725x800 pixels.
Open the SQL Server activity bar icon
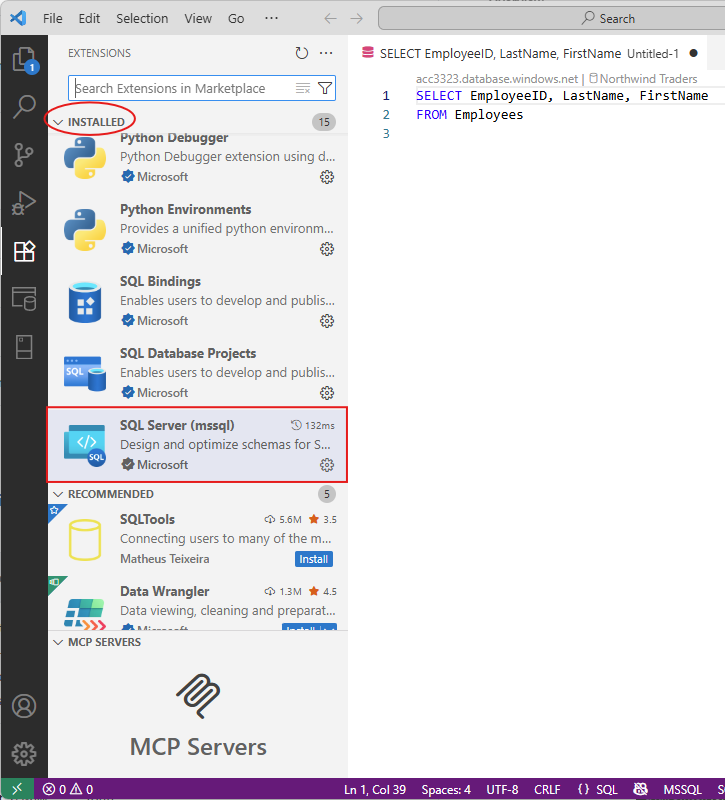tap(24, 299)
